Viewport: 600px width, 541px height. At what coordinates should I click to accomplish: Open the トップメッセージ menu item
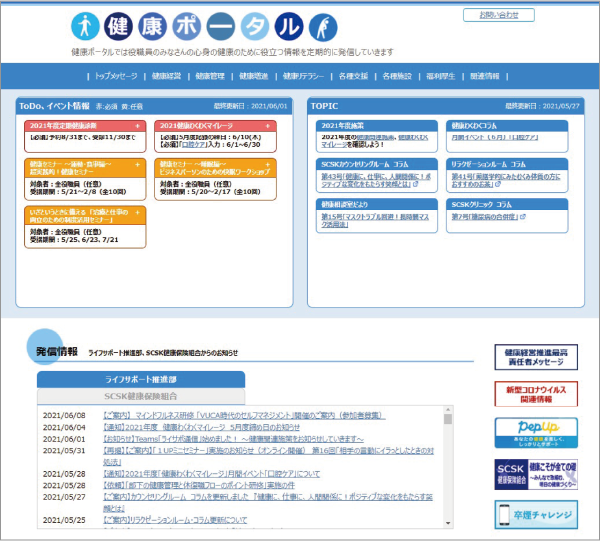point(118,76)
